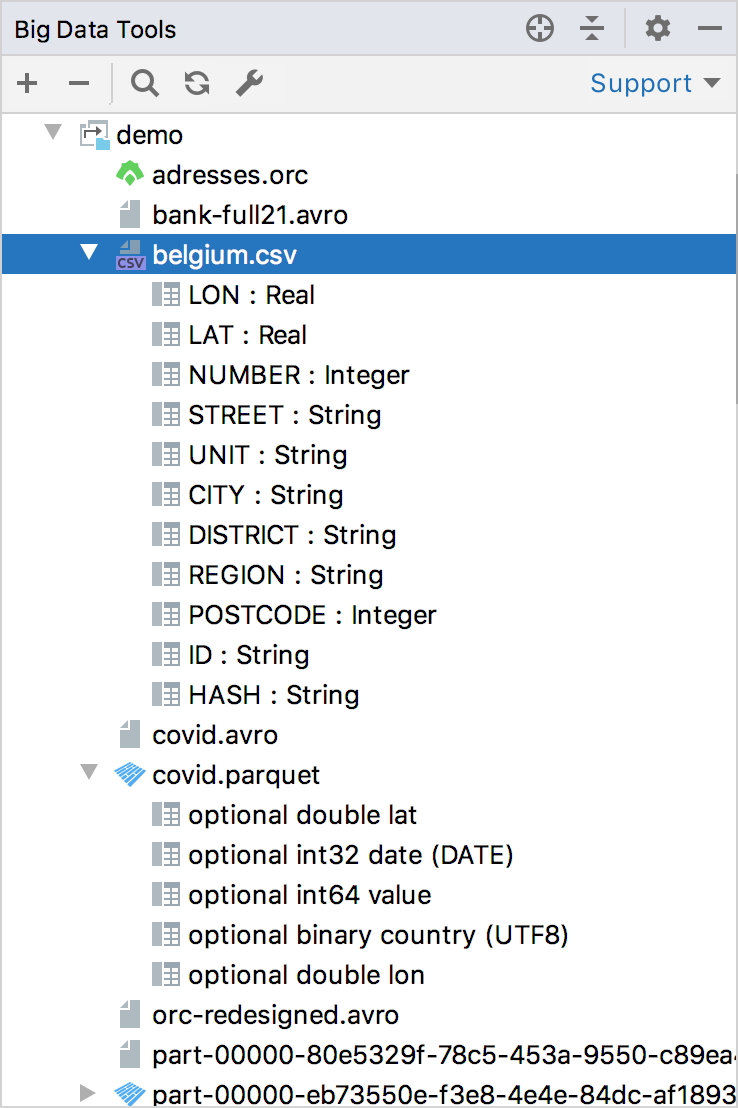Click the parquet icon beside covid.parquet
Image resolution: width=738 pixels, height=1108 pixels.
coord(129,774)
